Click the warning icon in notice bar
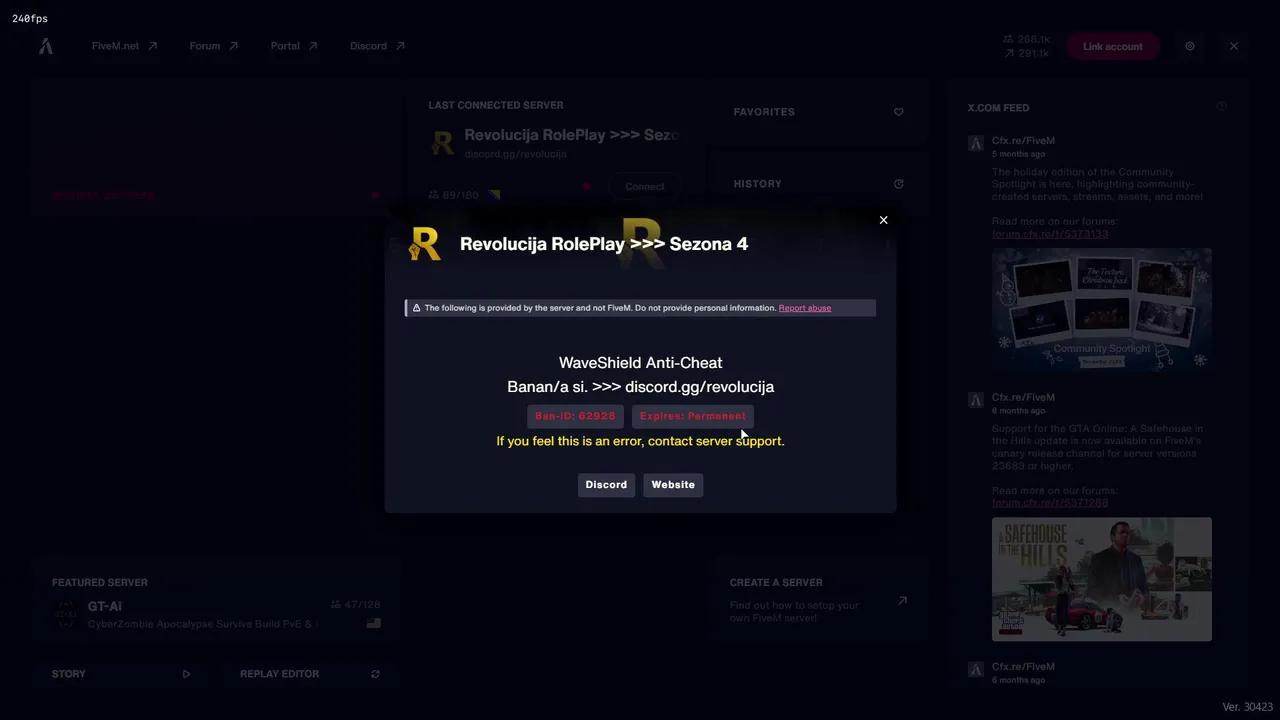This screenshot has height=720, width=1280. coord(416,308)
